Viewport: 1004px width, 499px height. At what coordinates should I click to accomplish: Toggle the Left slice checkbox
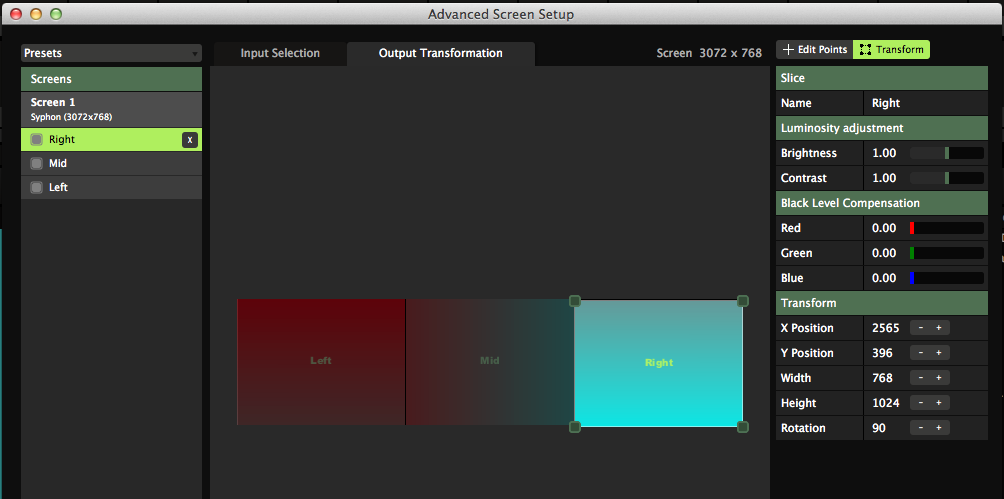coord(37,187)
